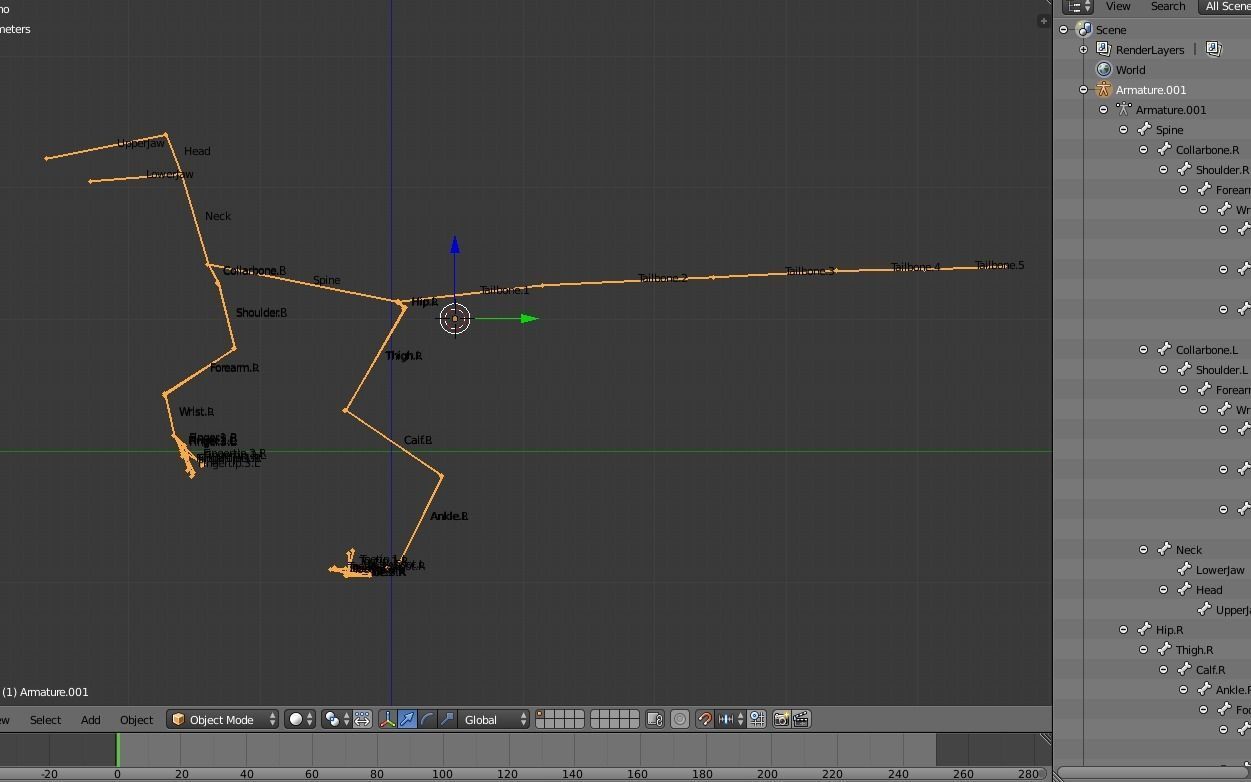
Task: Collapse the Neck bone node
Action: click(1143, 550)
